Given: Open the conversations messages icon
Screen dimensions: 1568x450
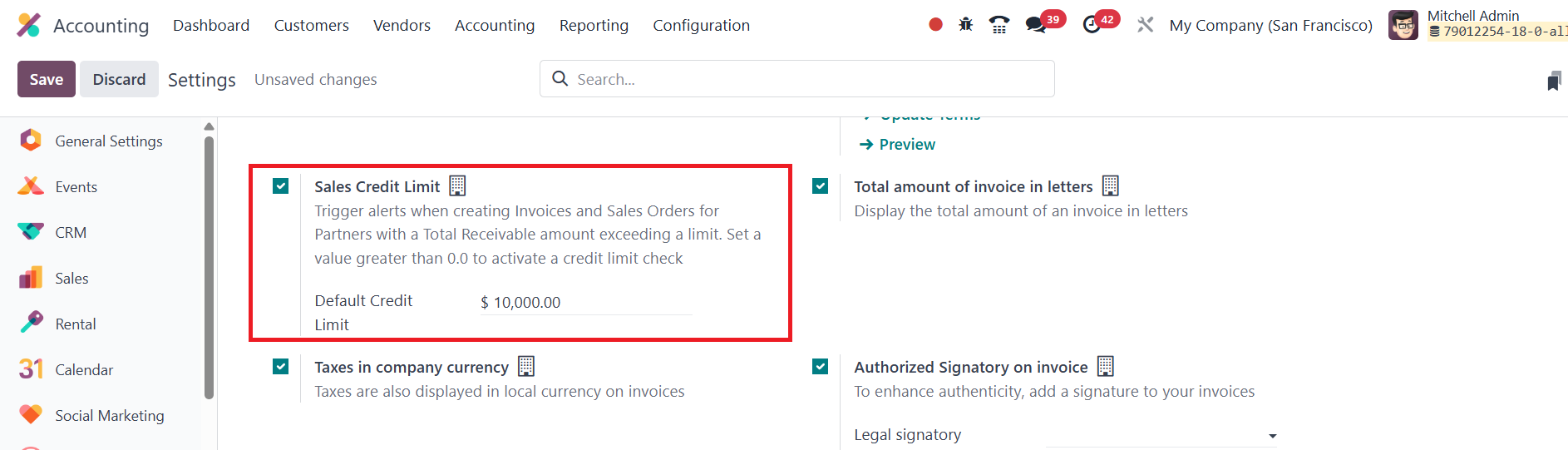Looking at the screenshot, I should point(1036,25).
